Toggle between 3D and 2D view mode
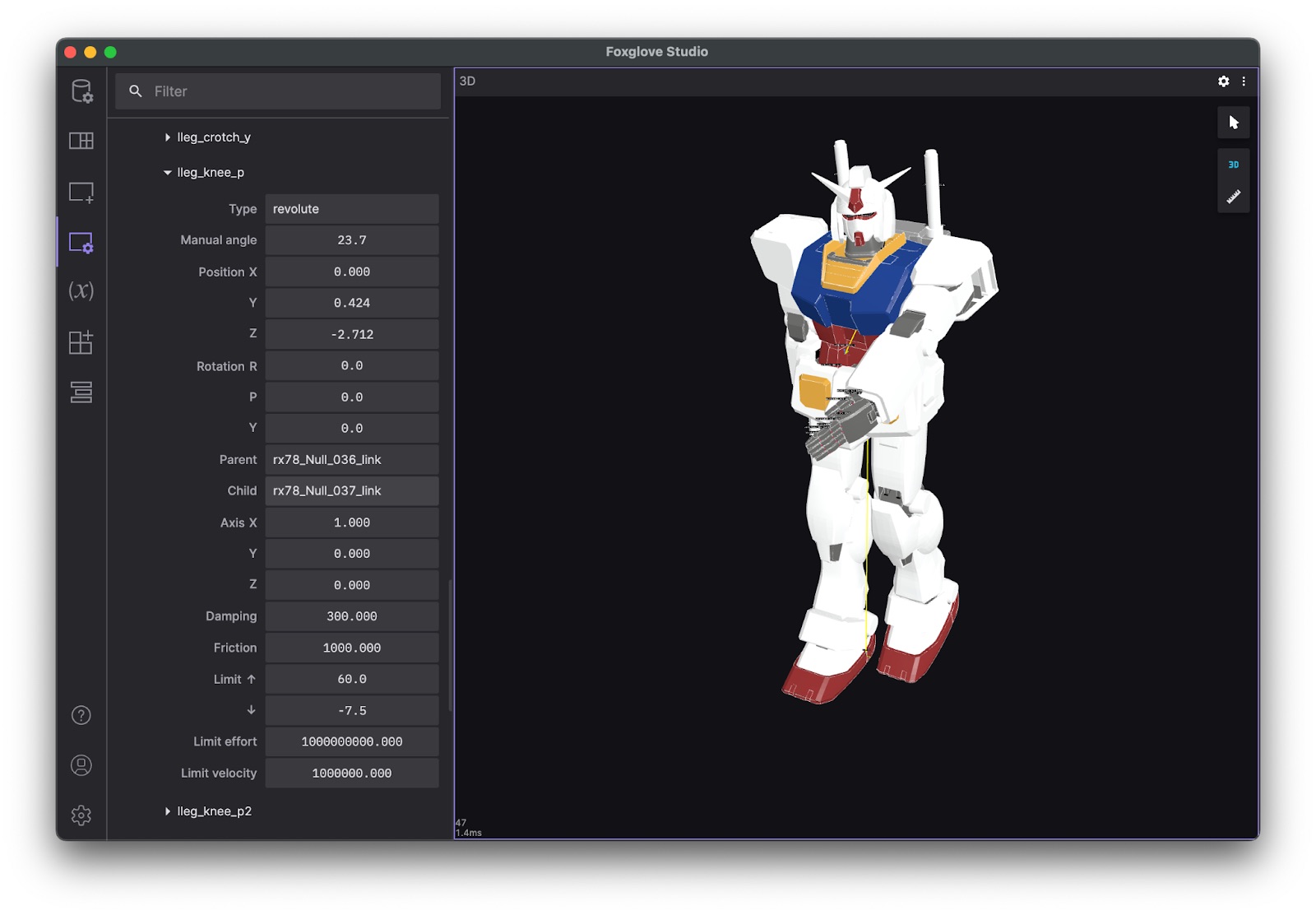The image size is (1316, 915). (1233, 164)
